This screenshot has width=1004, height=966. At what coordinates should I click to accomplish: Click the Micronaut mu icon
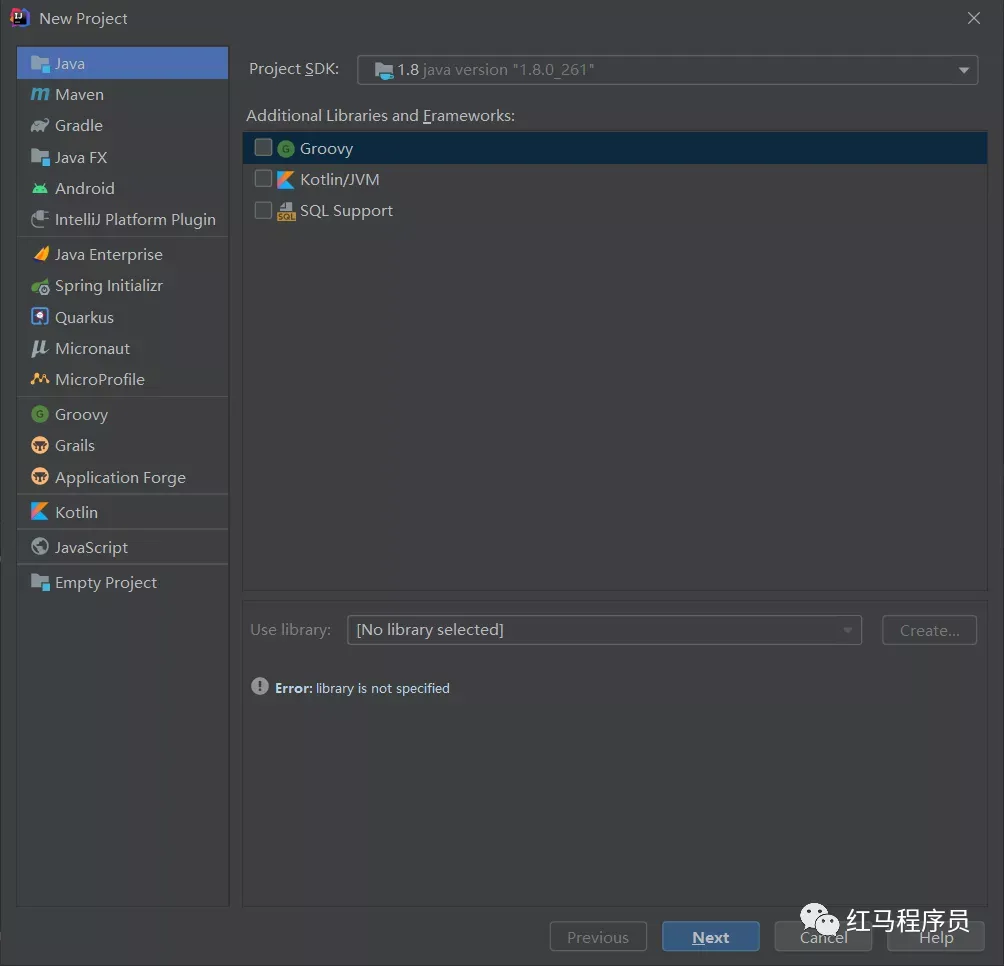40,348
